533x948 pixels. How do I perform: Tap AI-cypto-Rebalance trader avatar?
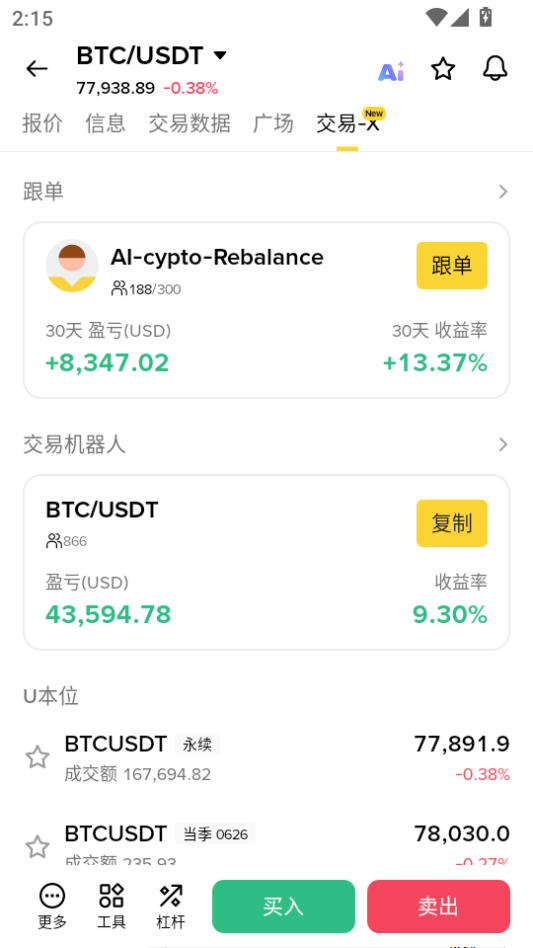point(72,266)
